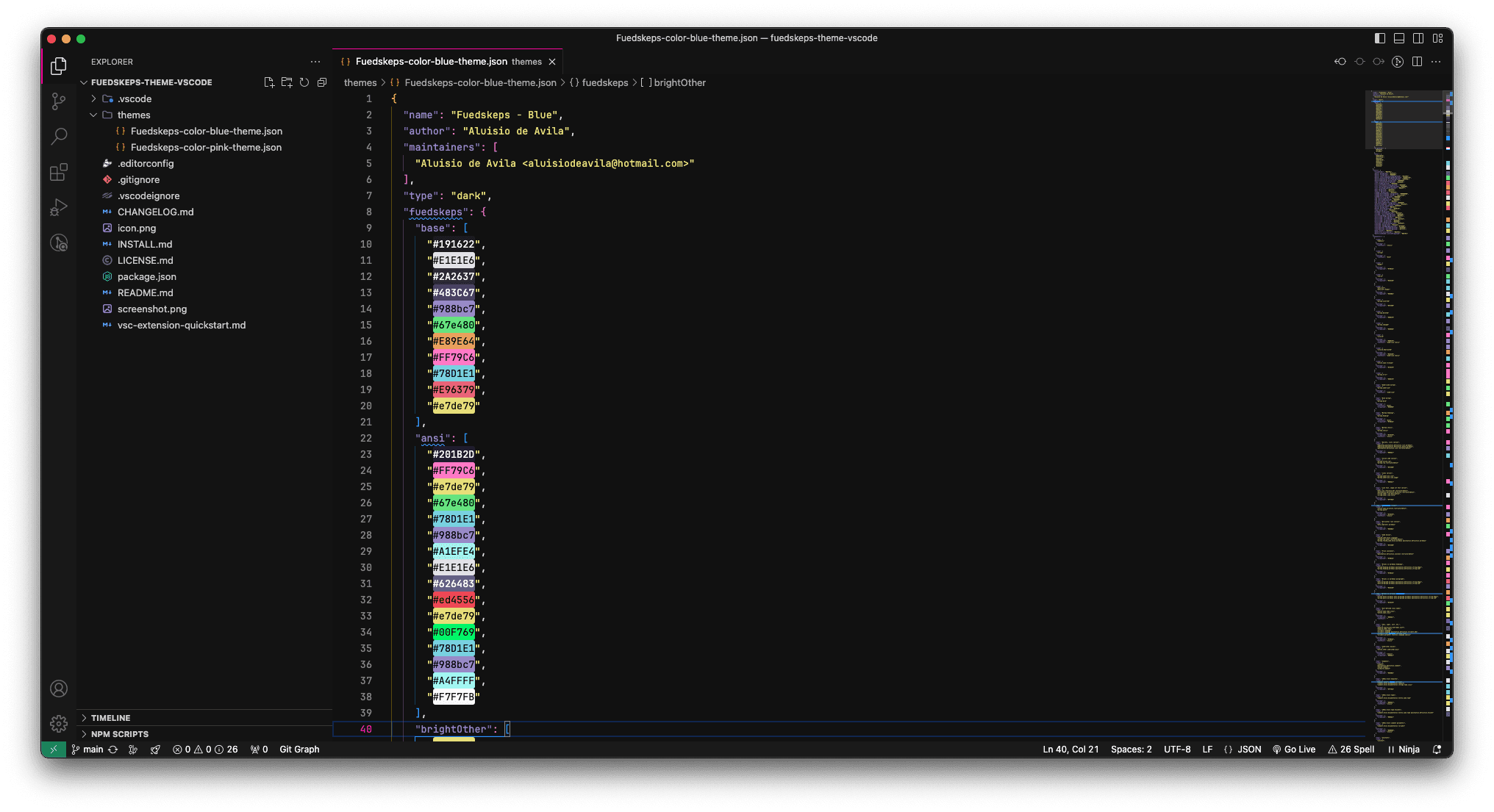Open explorer Views and More Actions ellipsis
Screen dimensions: 1494x812
click(315, 62)
